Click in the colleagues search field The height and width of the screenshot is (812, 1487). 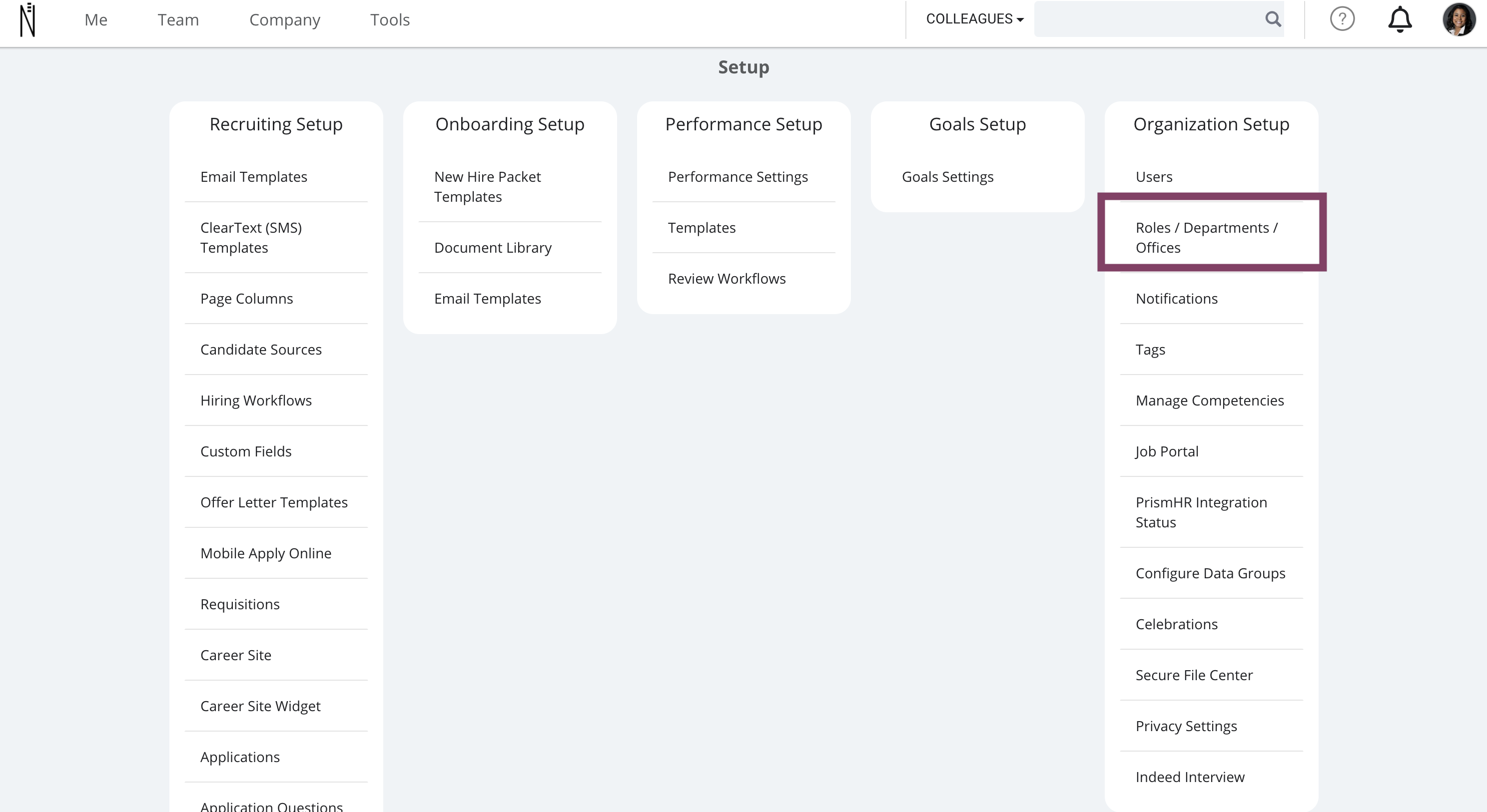(1148, 19)
